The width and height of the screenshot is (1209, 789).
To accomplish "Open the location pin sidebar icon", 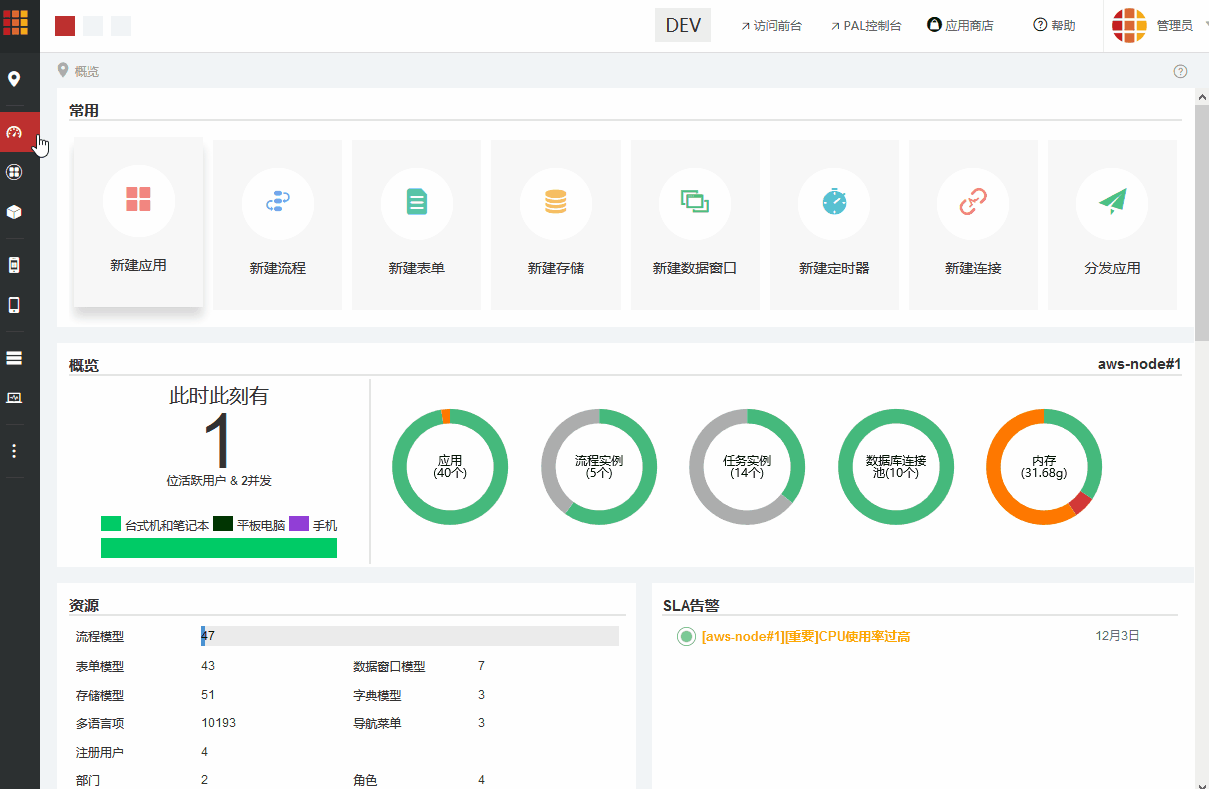I will (14, 79).
